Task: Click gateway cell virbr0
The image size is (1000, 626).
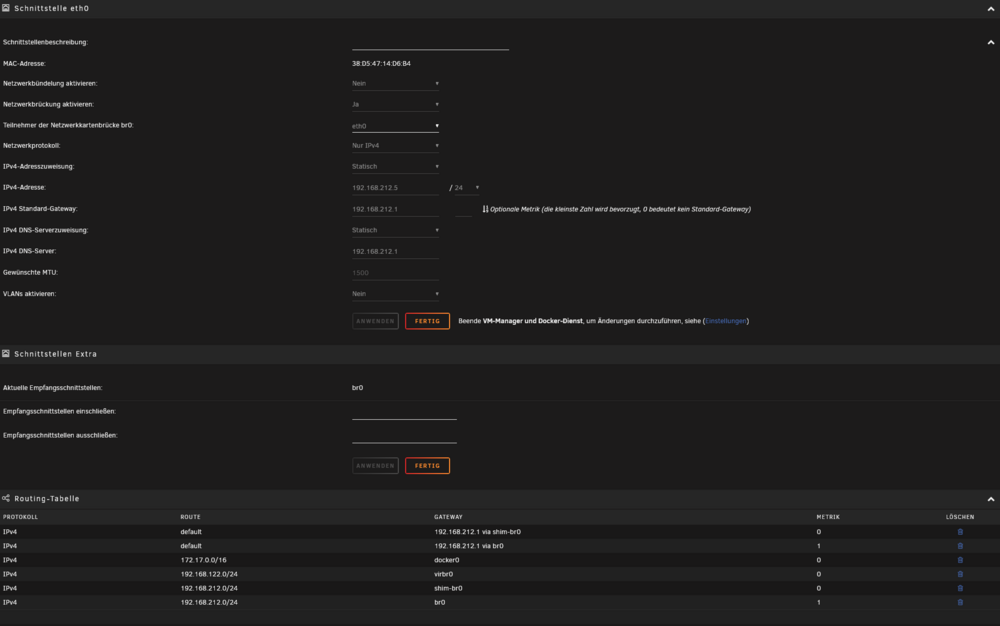Action: [444, 574]
